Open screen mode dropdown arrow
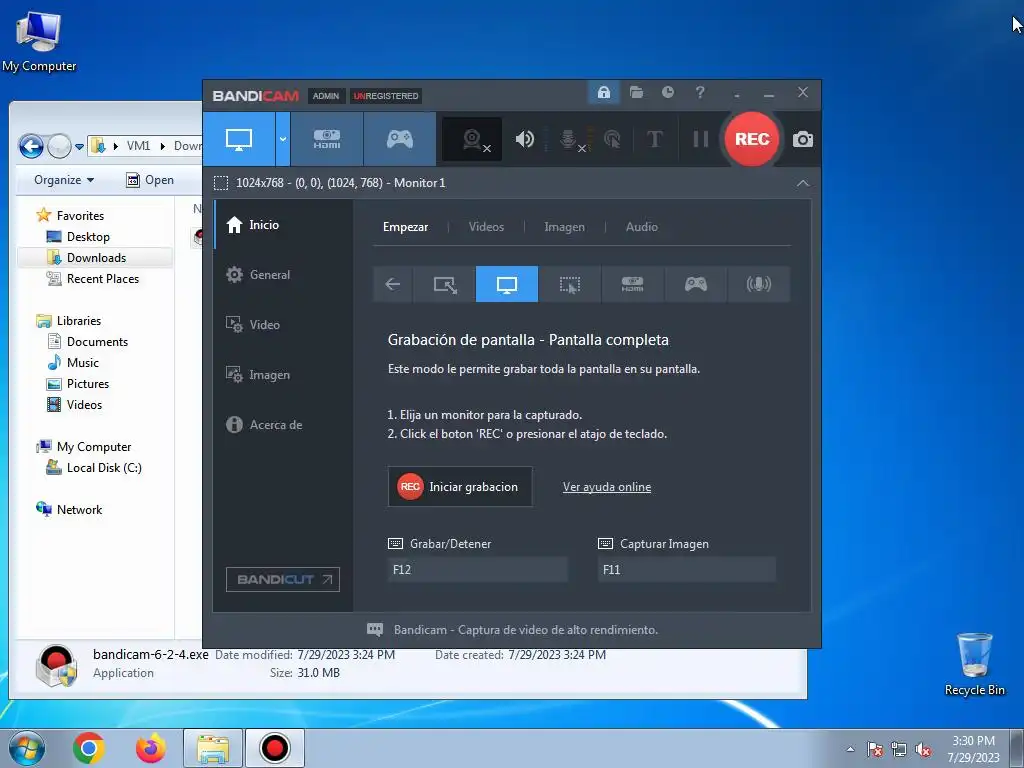The height and width of the screenshot is (768, 1024). [x=283, y=139]
